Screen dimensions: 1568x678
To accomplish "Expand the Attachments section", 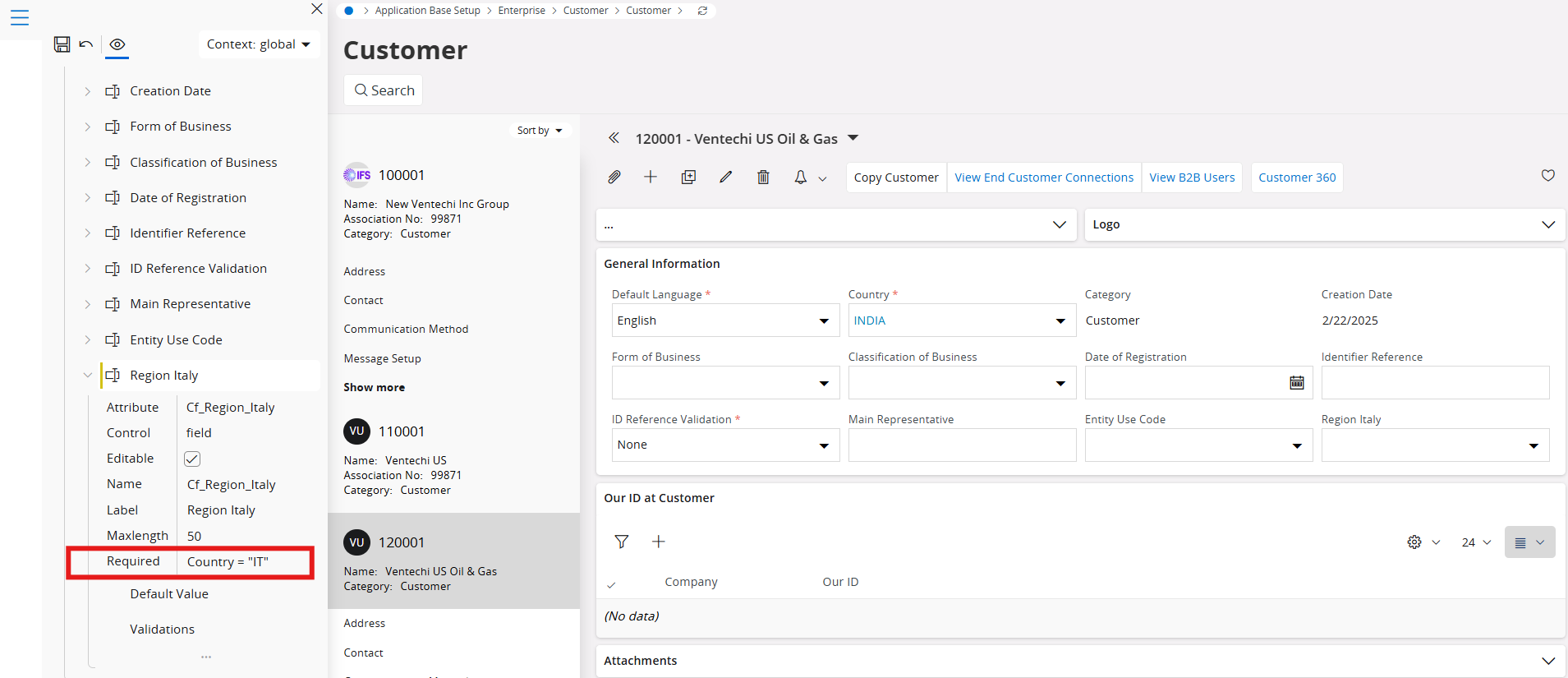I will click(1548, 661).
